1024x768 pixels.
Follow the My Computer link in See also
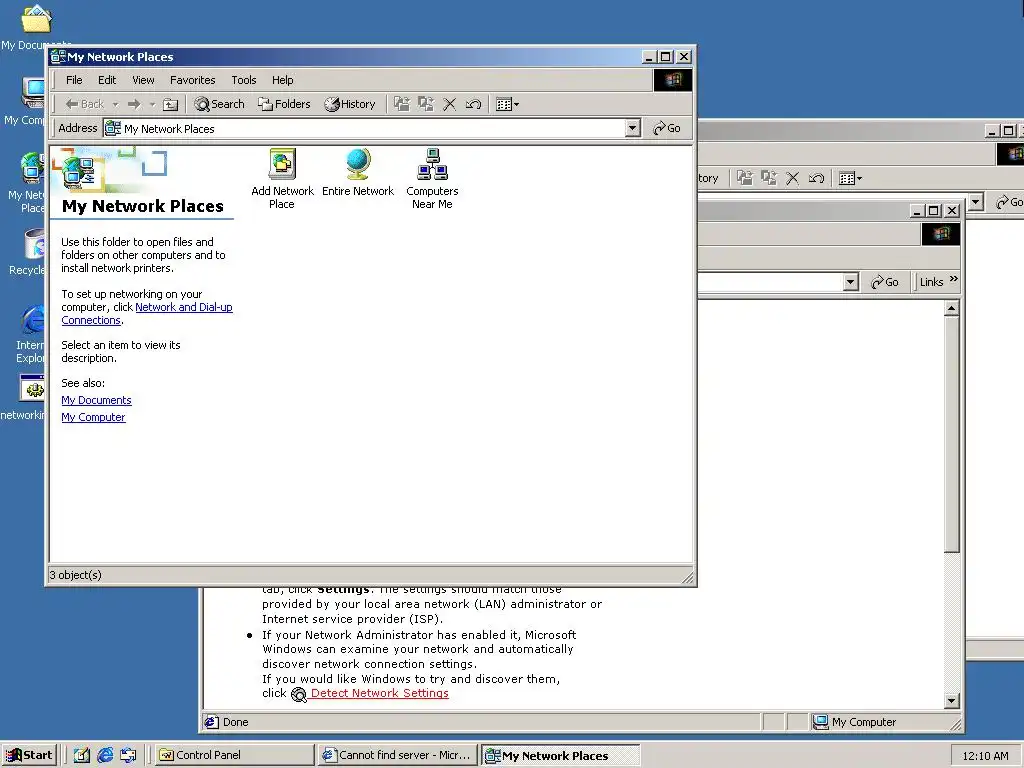(93, 417)
